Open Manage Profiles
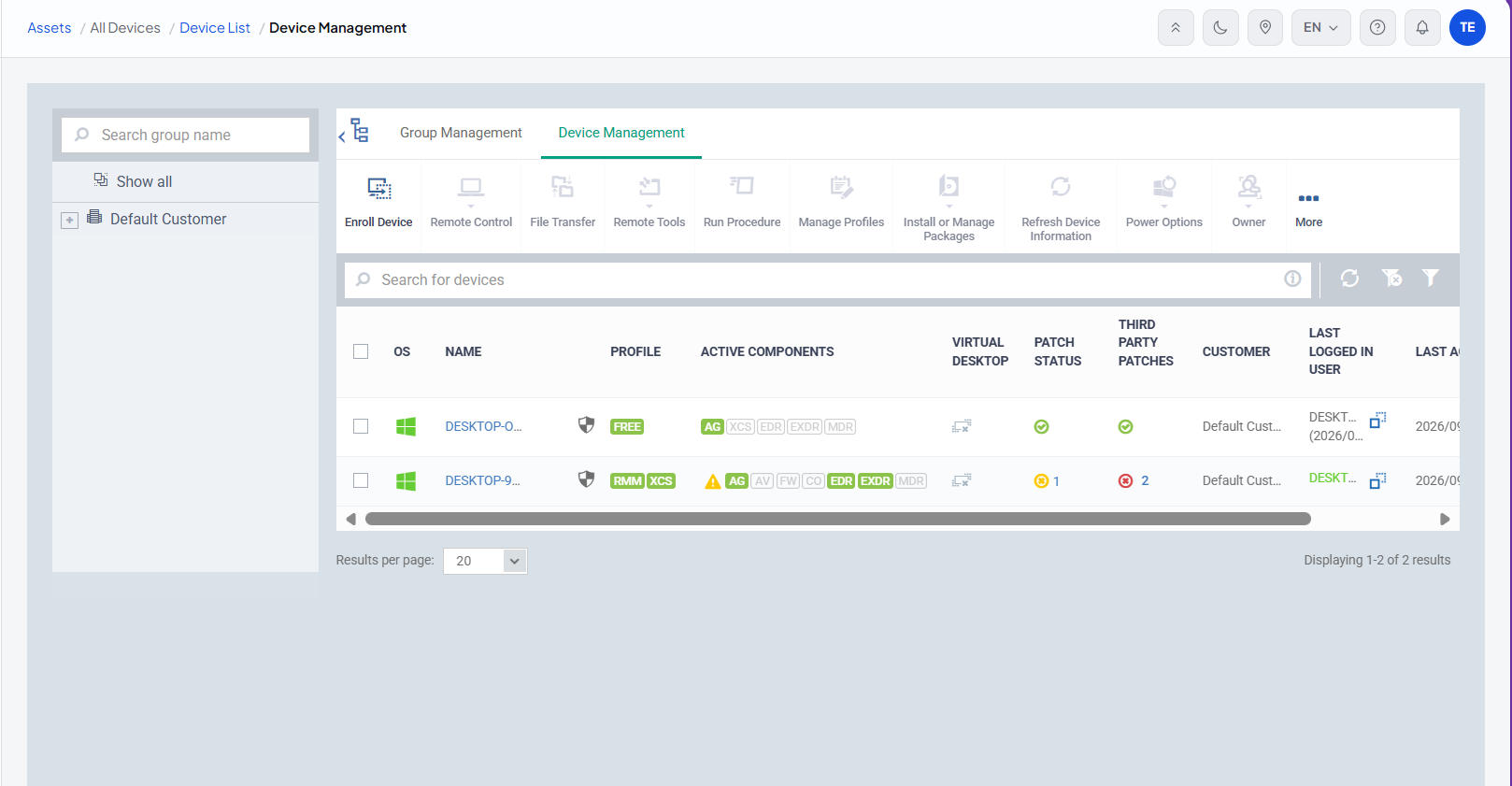 click(x=841, y=203)
